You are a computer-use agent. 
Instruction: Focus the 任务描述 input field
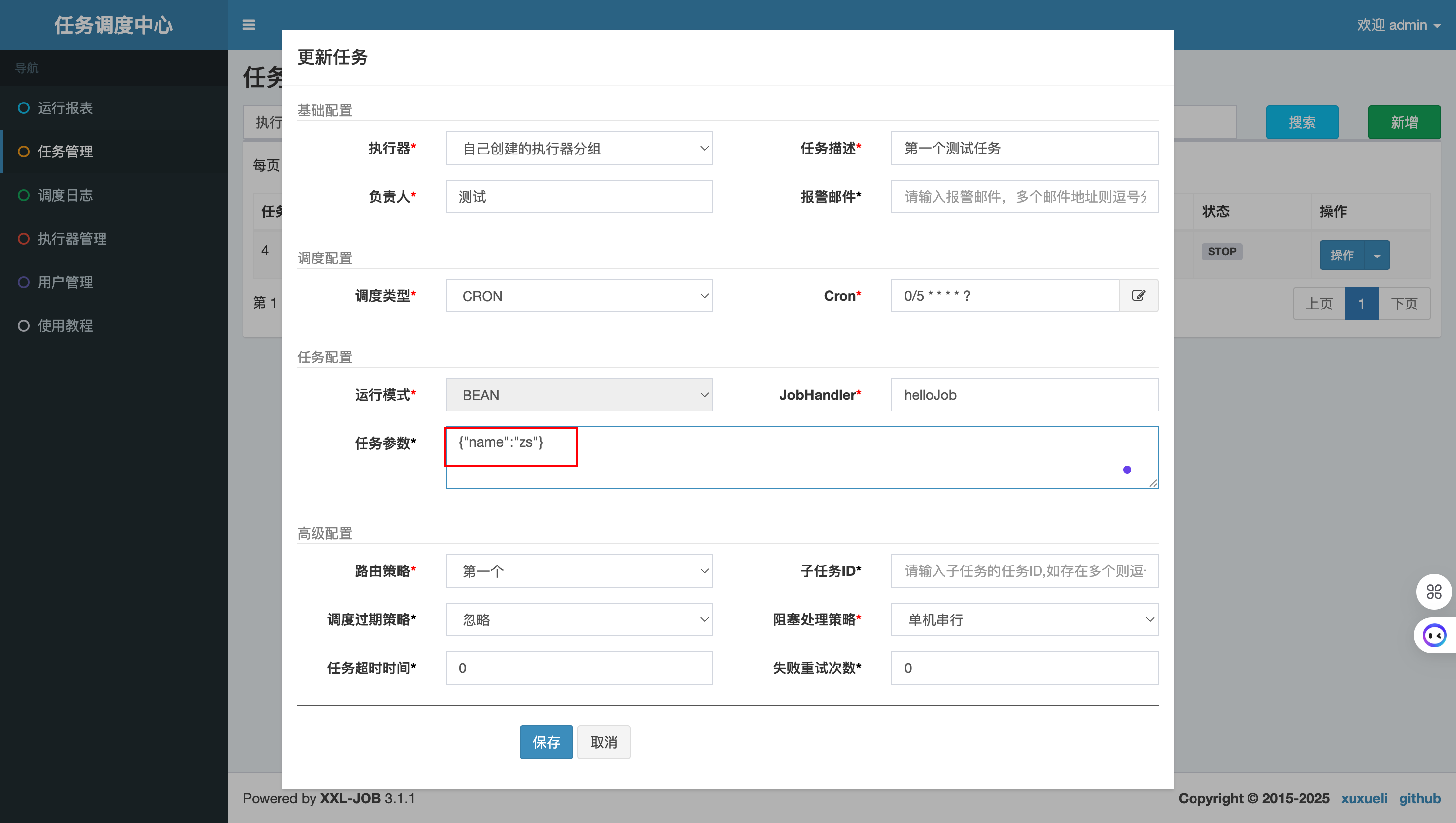click(x=1025, y=148)
